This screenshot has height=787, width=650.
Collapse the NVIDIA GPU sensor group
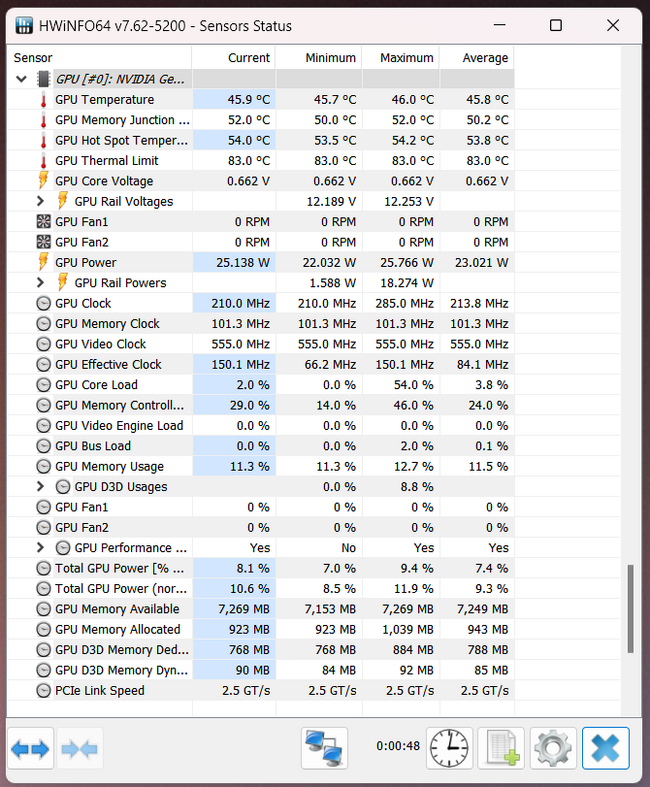click(23, 79)
